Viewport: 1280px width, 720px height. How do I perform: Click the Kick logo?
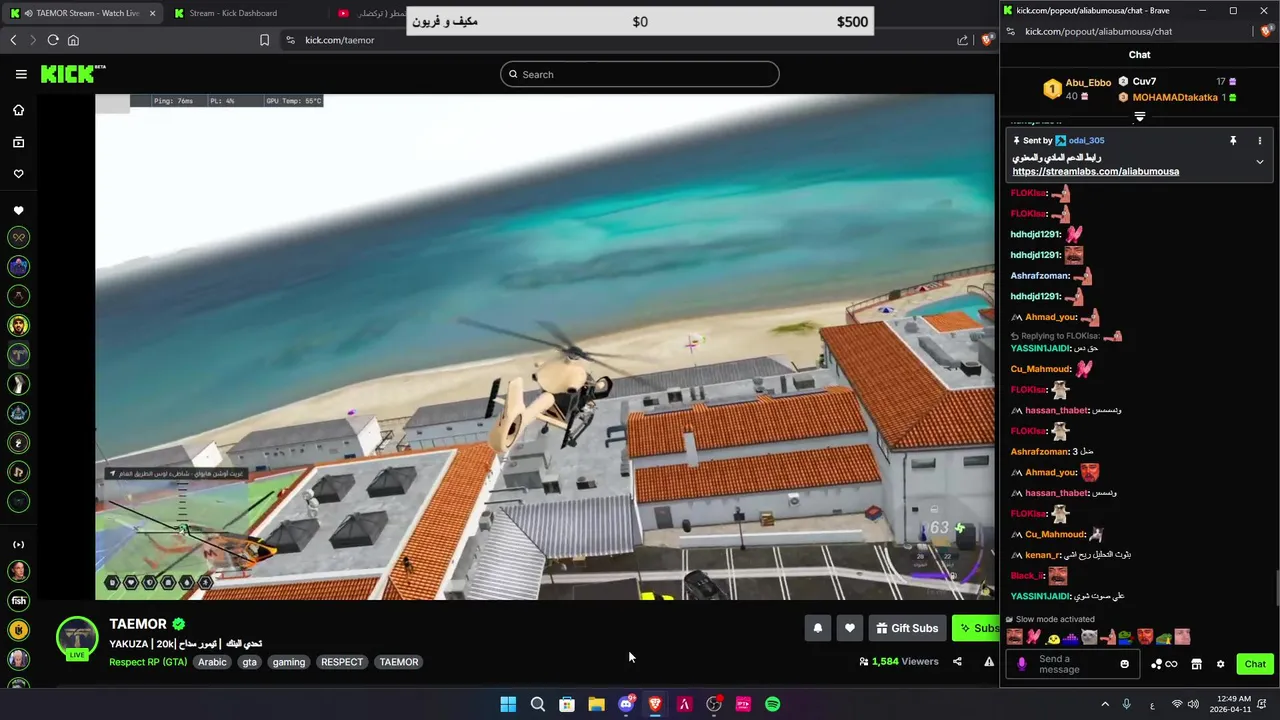tap(72, 74)
